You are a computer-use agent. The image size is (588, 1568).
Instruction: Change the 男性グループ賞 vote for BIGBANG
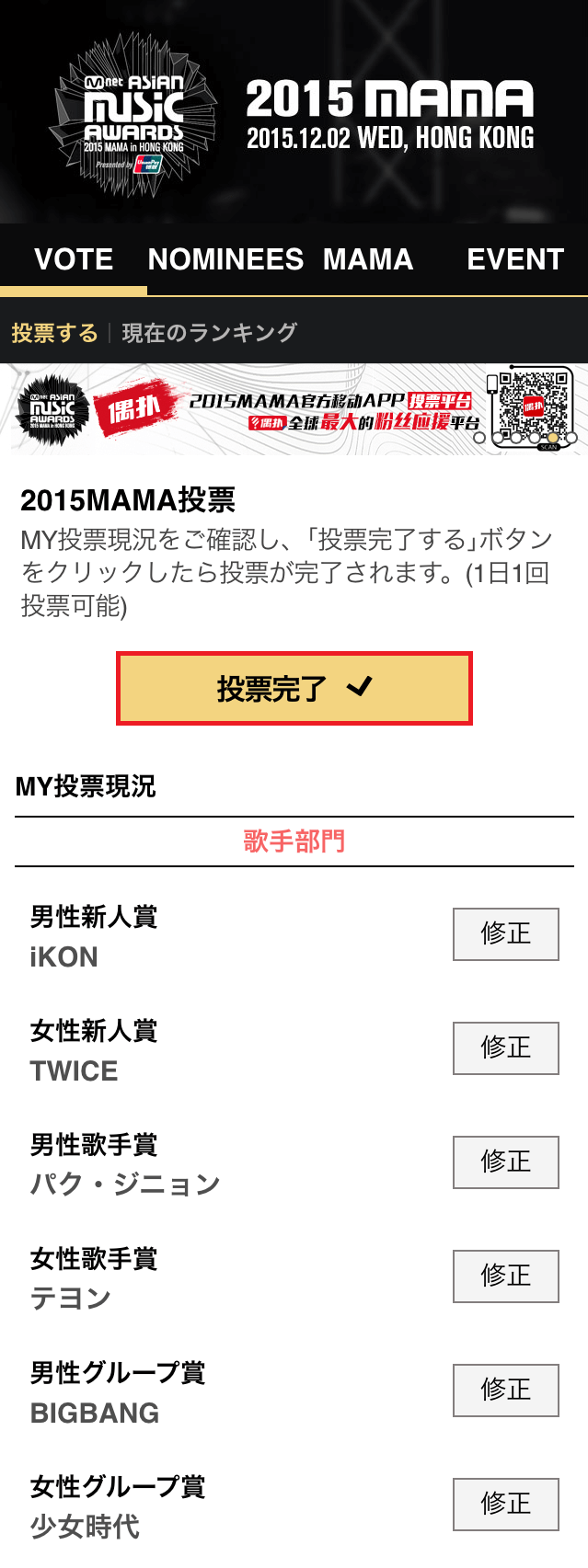(505, 1391)
